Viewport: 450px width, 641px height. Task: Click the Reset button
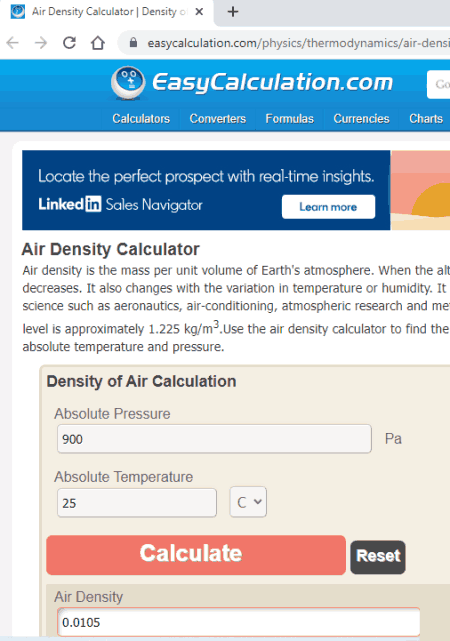pyautogui.click(x=378, y=557)
